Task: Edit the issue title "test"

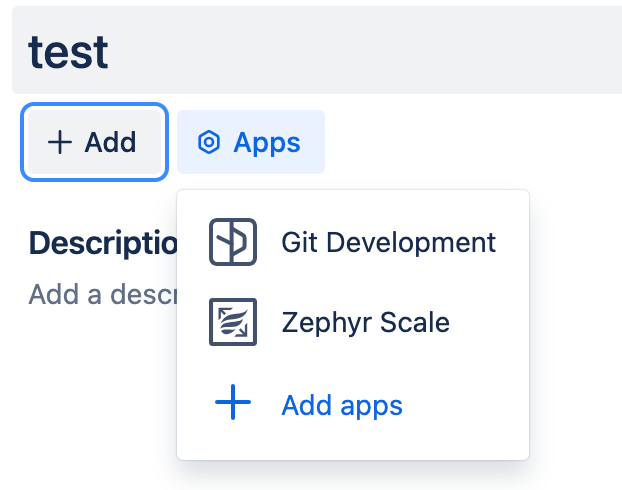Action: (68, 52)
